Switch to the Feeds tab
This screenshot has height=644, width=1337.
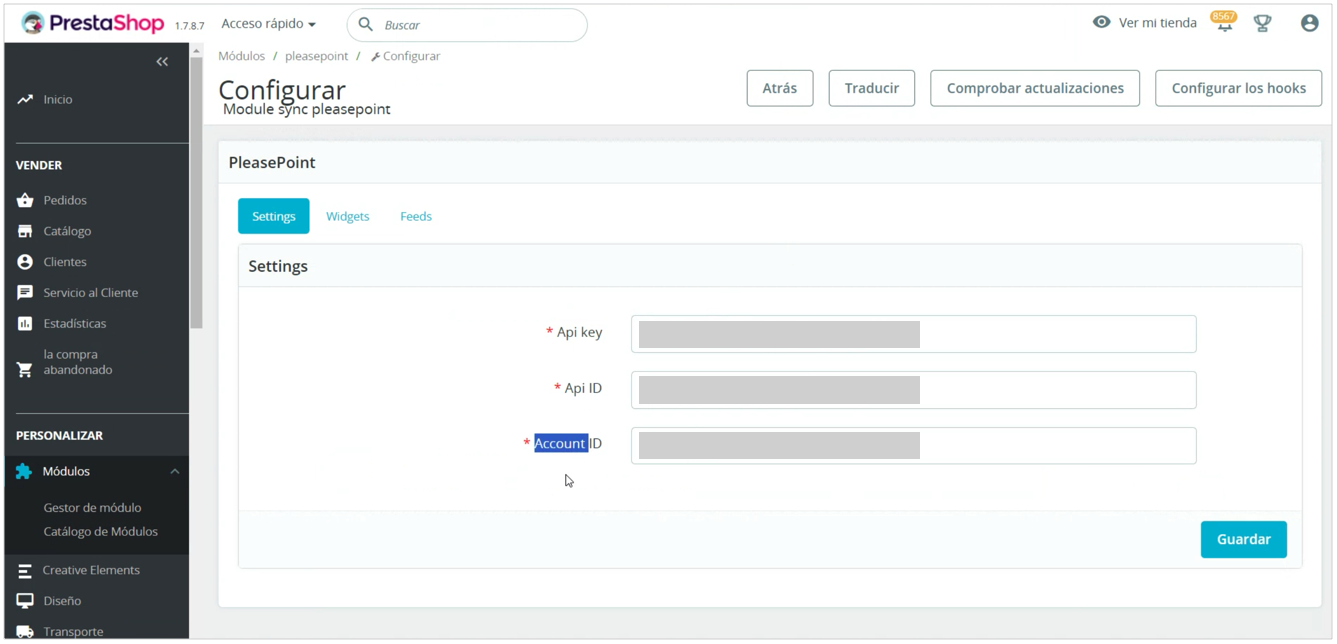(416, 217)
